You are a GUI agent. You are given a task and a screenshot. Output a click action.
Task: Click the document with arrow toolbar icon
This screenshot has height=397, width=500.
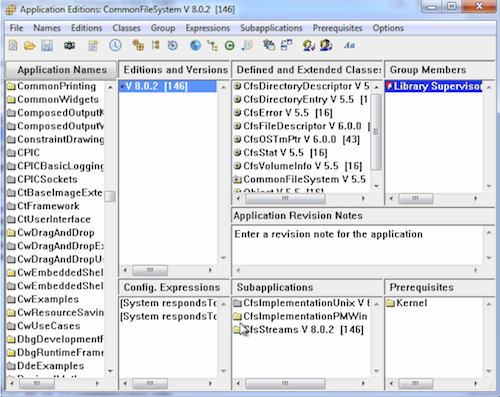247,45
